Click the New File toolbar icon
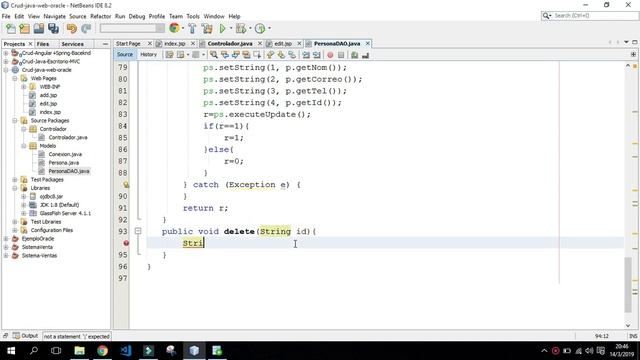The height and width of the screenshot is (360, 640). click(x=11, y=29)
